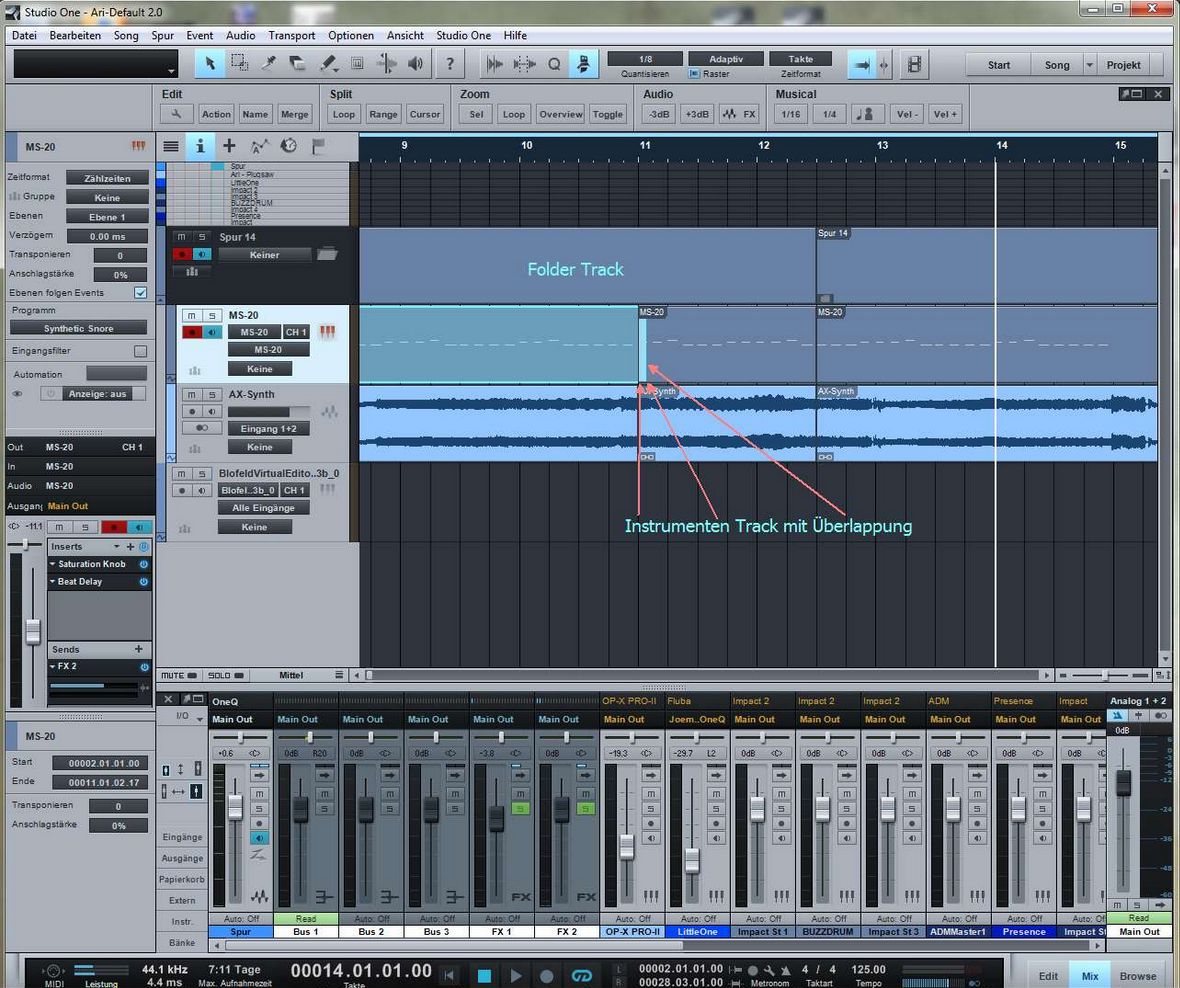The height and width of the screenshot is (988, 1180).
Task: Open the Datei menu
Action: point(24,35)
